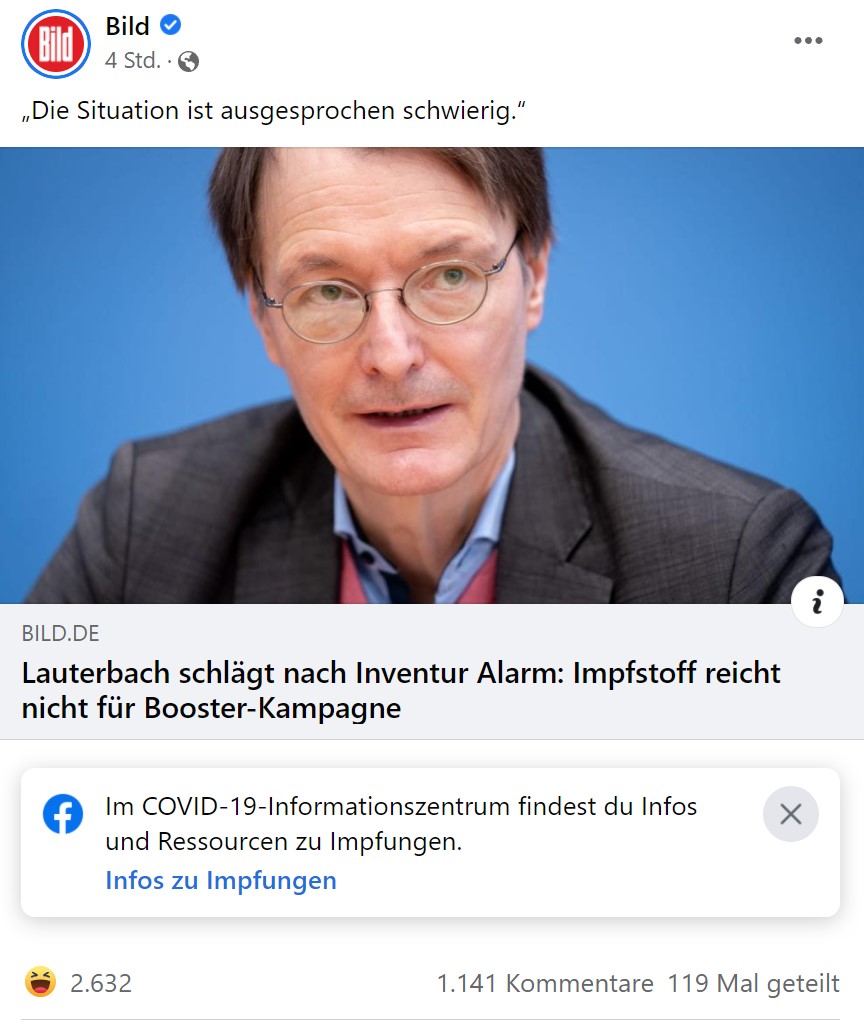Open the Infos zu Impfungen link
This screenshot has height=1032, width=864.
tap(221, 880)
